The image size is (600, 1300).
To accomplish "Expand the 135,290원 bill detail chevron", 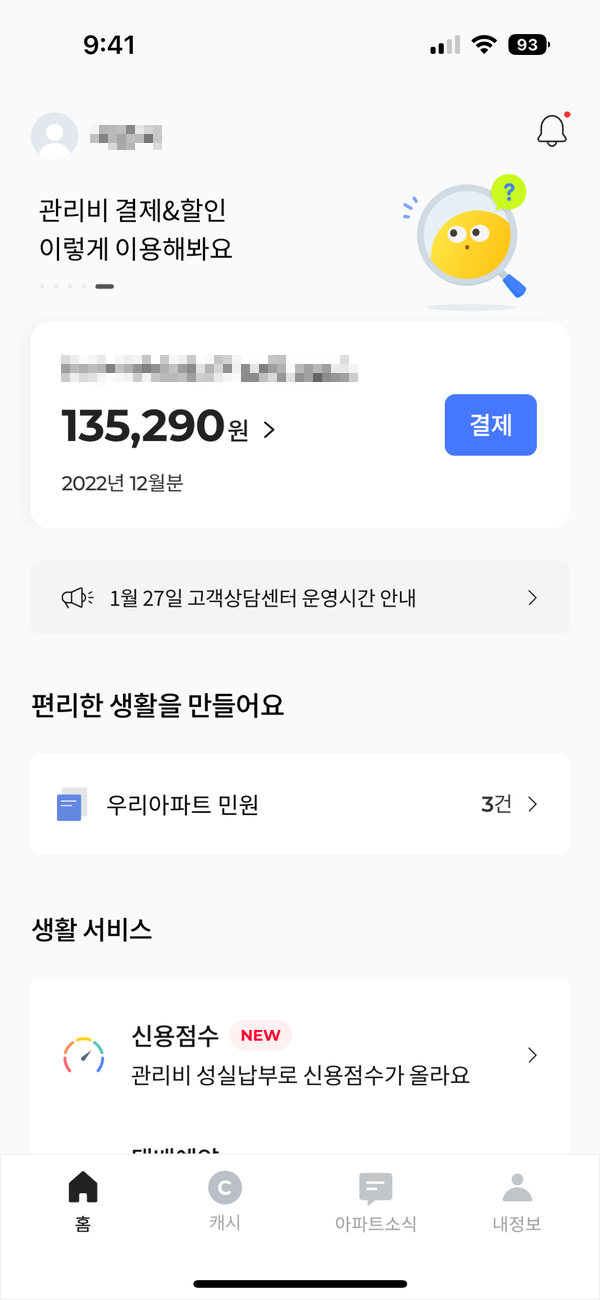I will coord(269,430).
